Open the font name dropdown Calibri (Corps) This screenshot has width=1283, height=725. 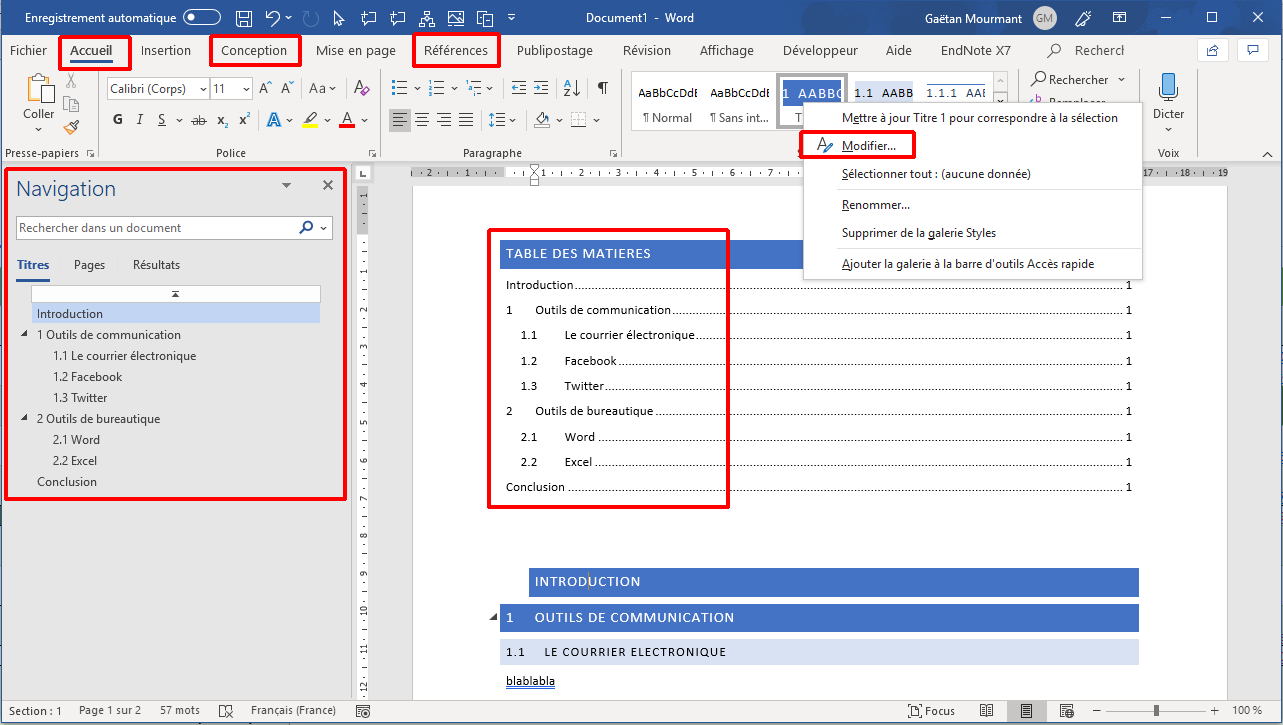click(203, 89)
